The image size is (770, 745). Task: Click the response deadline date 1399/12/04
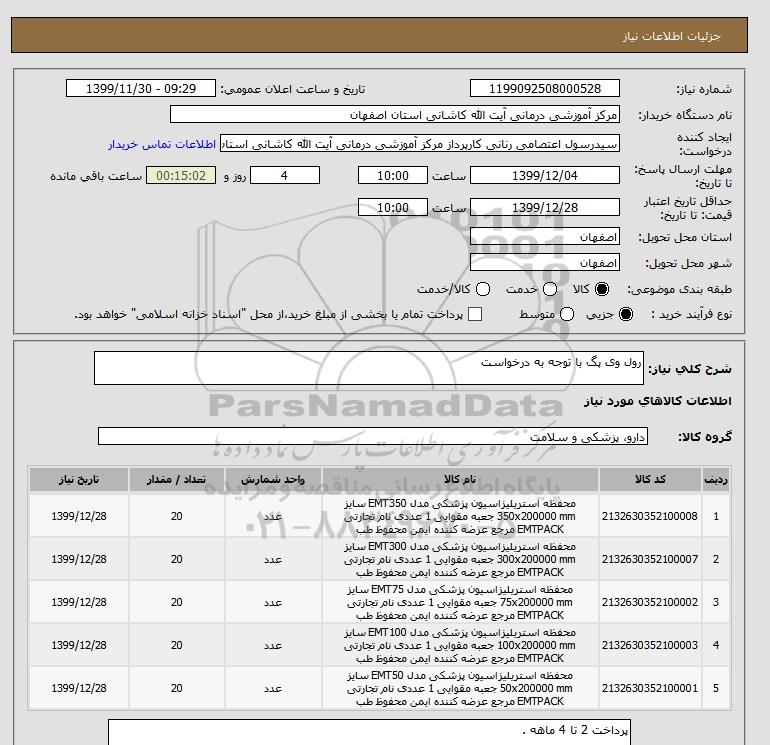coord(545,175)
